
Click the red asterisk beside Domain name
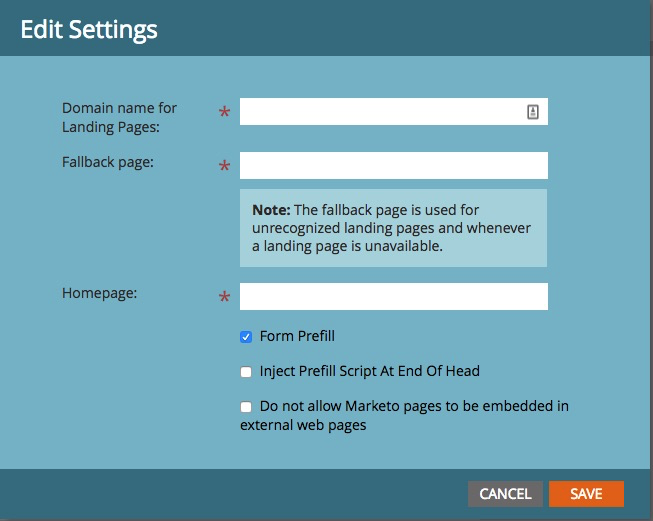[224, 114]
